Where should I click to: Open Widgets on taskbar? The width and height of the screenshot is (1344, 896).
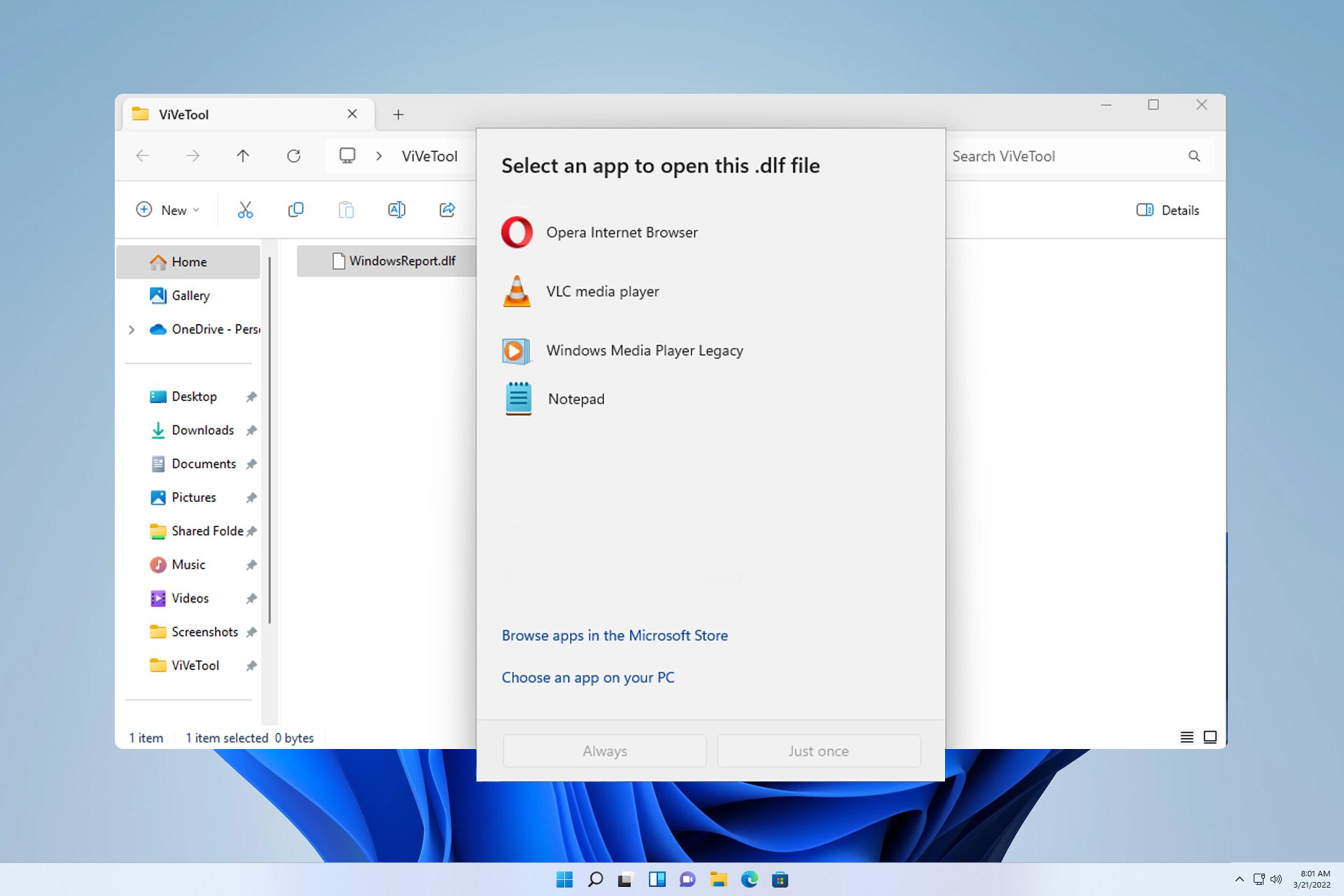coord(657,879)
